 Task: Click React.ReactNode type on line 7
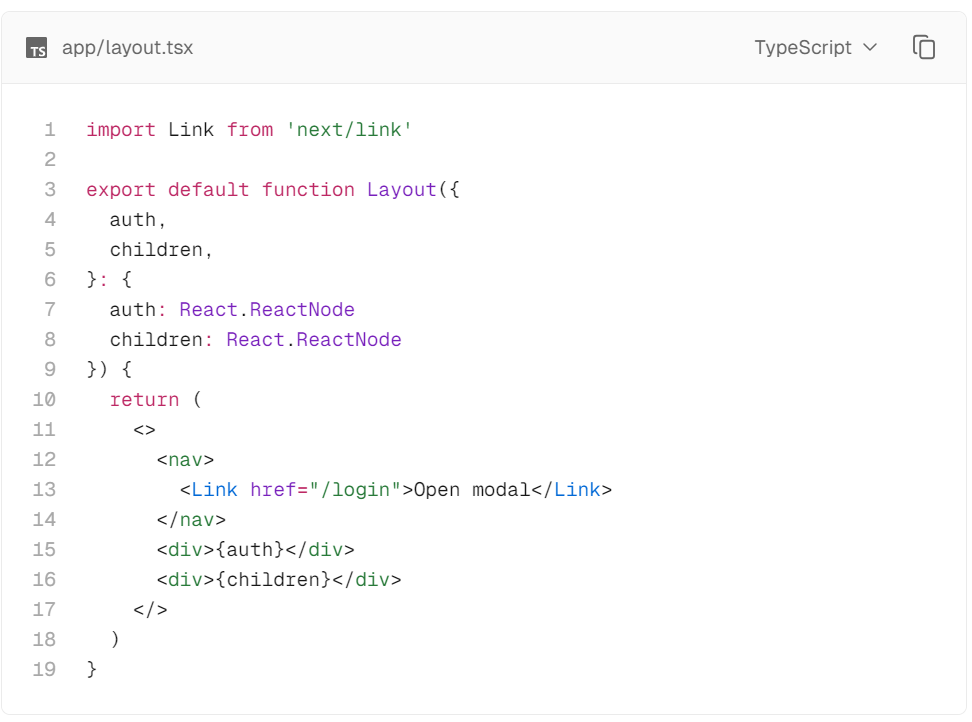267,309
